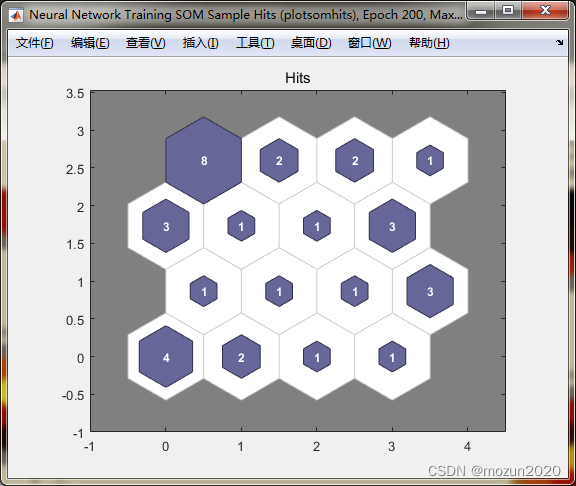Click the 3.5 y-axis tick label
576x486 pixels.
point(75,94)
